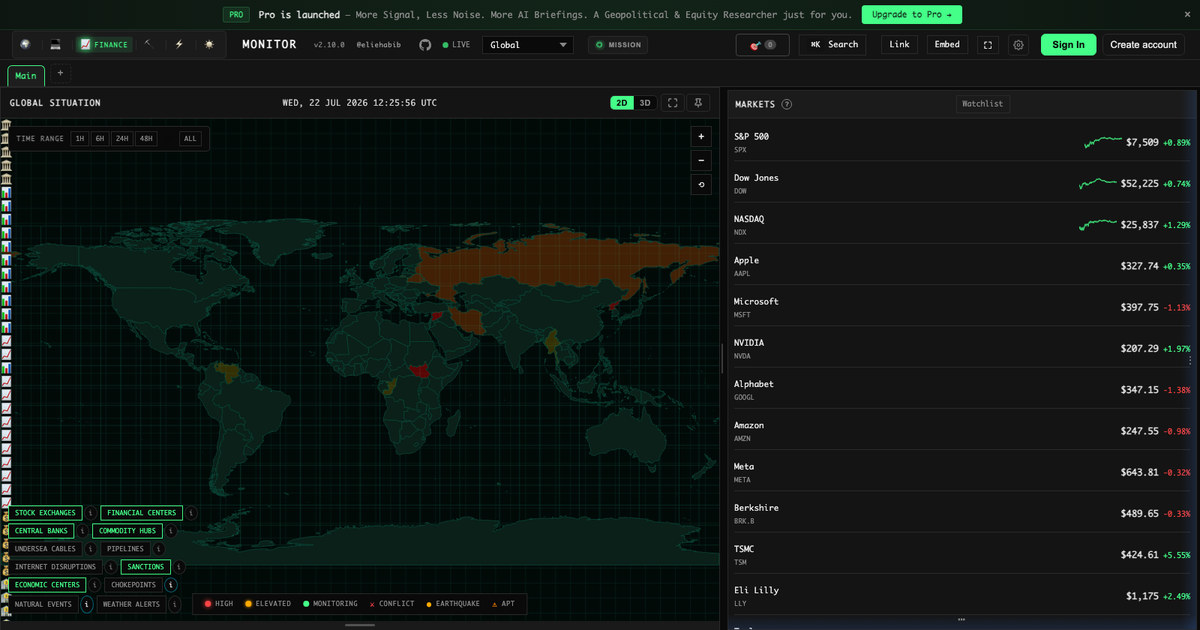Select the NVIDIA NVDA row

coord(961,348)
